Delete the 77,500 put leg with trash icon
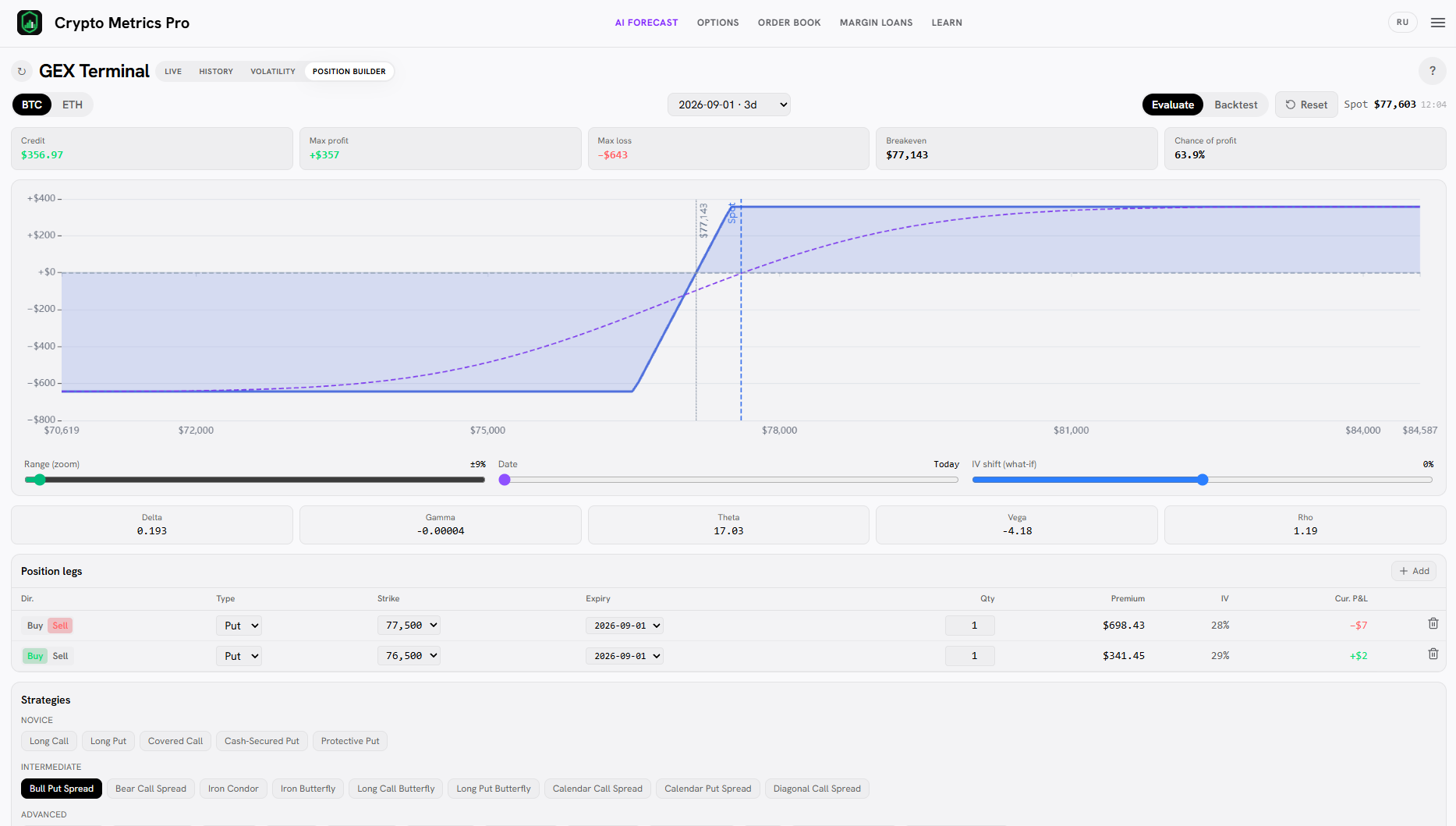1456x826 pixels. [x=1433, y=624]
